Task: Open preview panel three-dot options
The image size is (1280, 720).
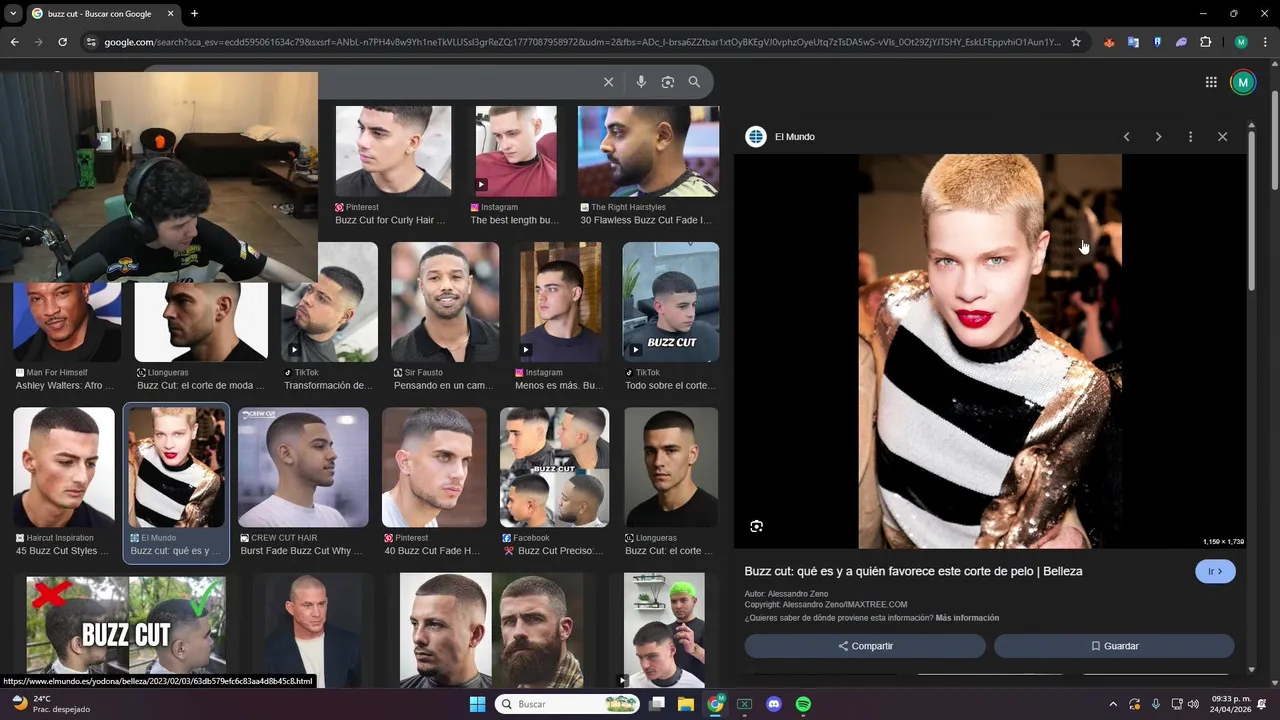Action: coord(1190,136)
